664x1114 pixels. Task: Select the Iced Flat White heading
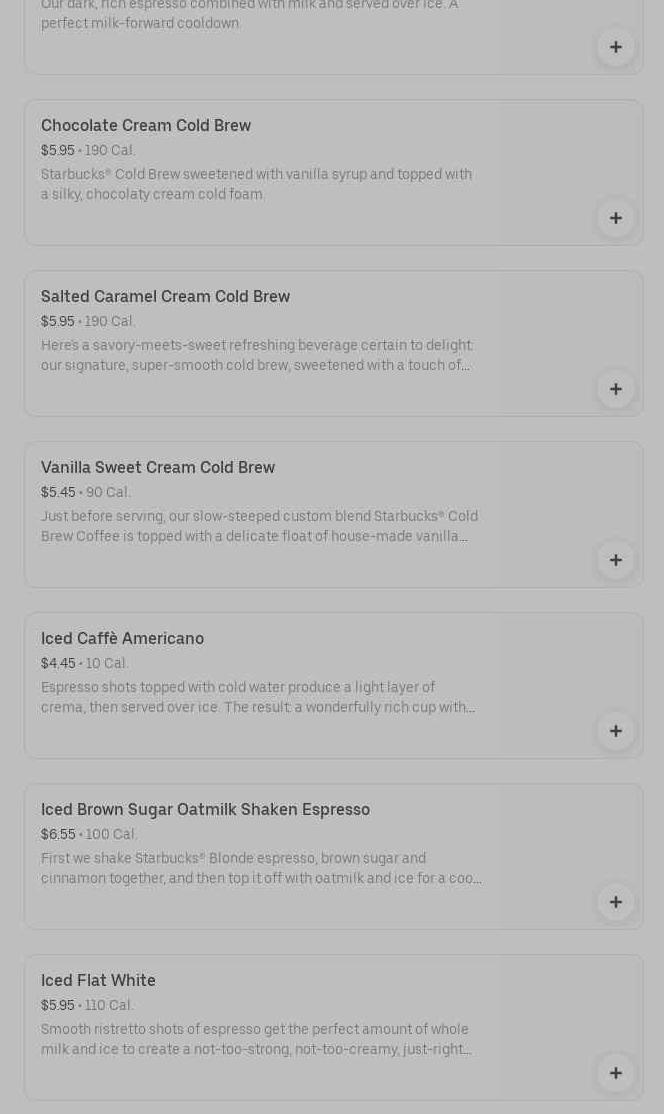click(x=98, y=980)
